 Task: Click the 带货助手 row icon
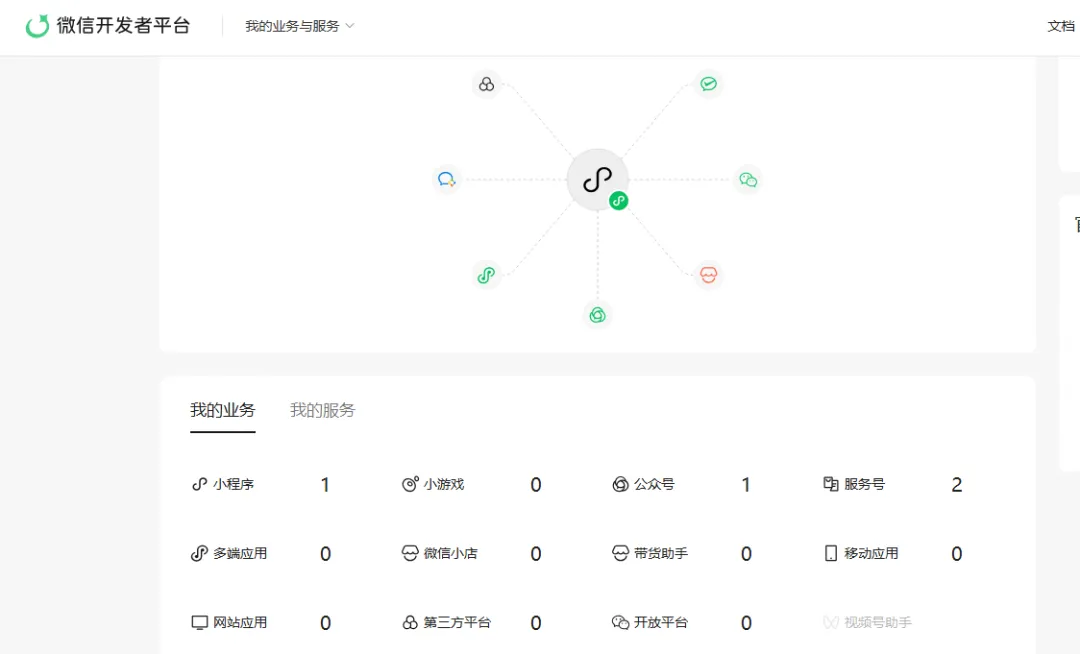tap(620, 553)
